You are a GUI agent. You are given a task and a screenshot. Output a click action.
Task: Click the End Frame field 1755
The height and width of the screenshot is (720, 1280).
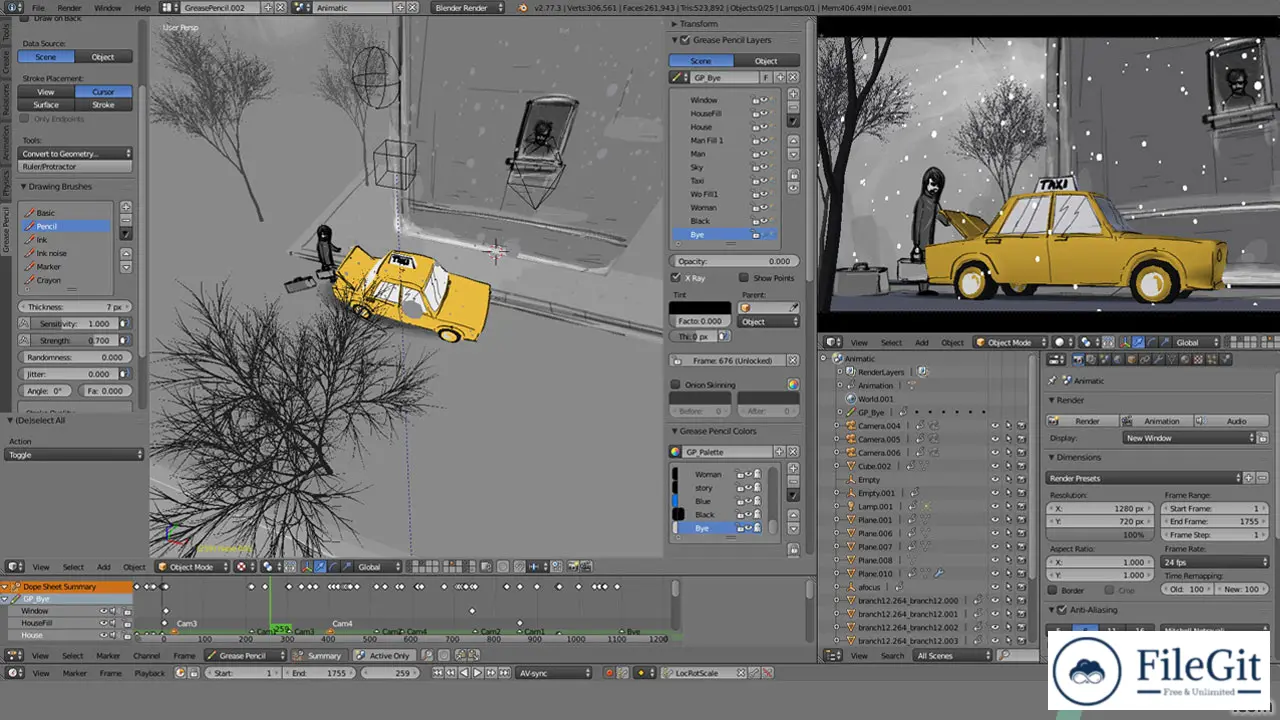[1215, 522]
